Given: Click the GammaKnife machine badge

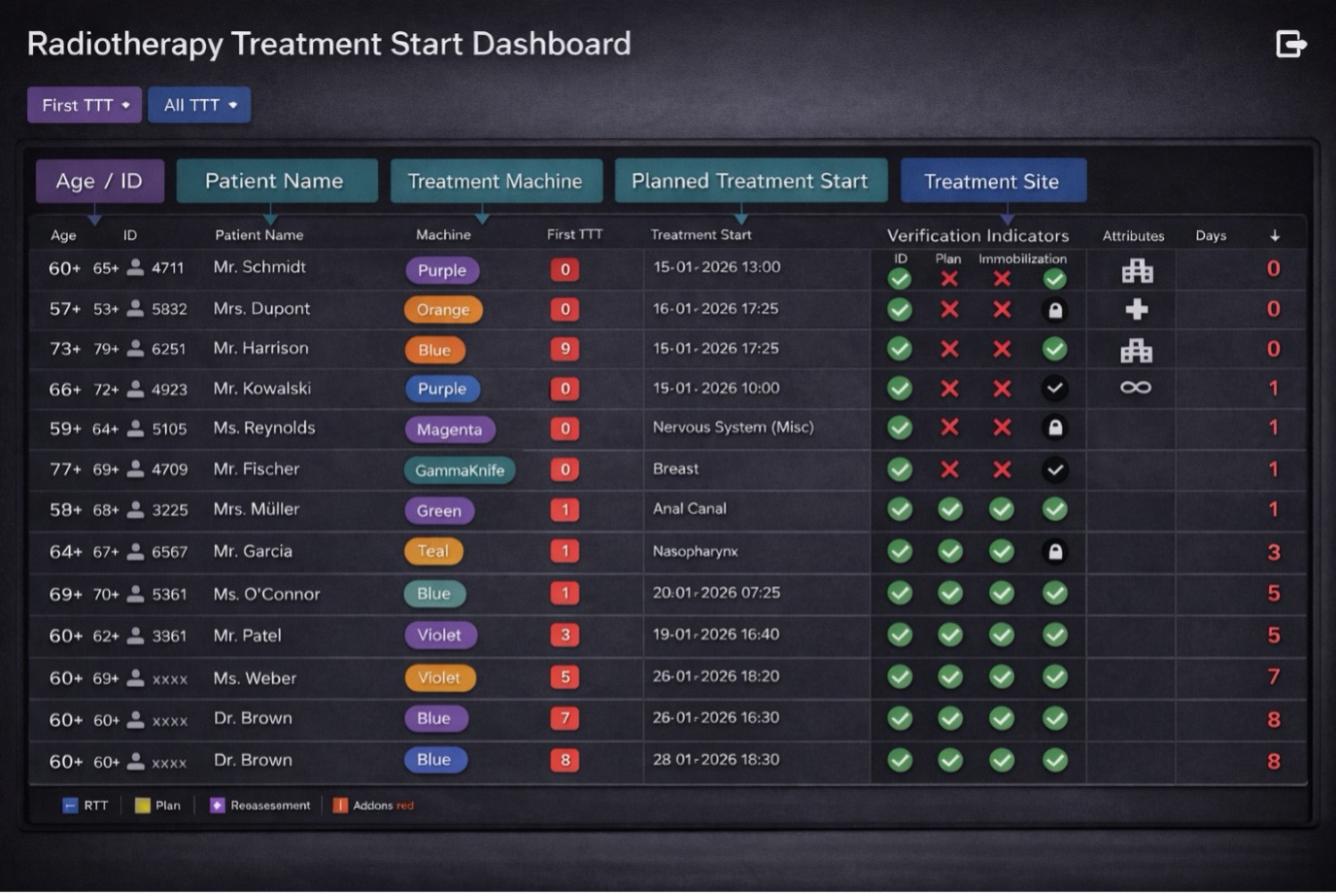Looking at the screenshot, I should click(x=460, y=470).
